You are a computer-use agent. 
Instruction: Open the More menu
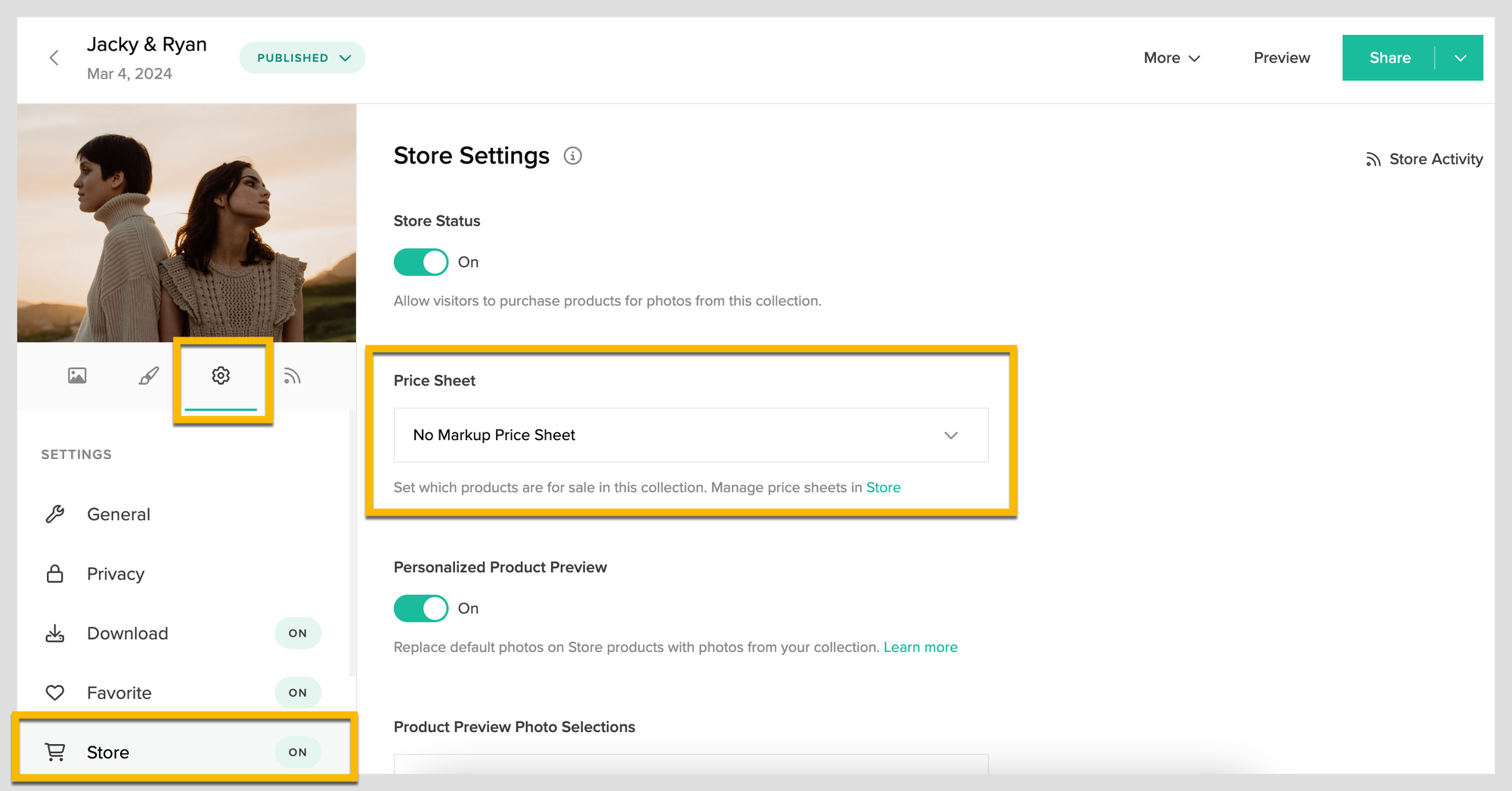click(x=1171, y=58)
